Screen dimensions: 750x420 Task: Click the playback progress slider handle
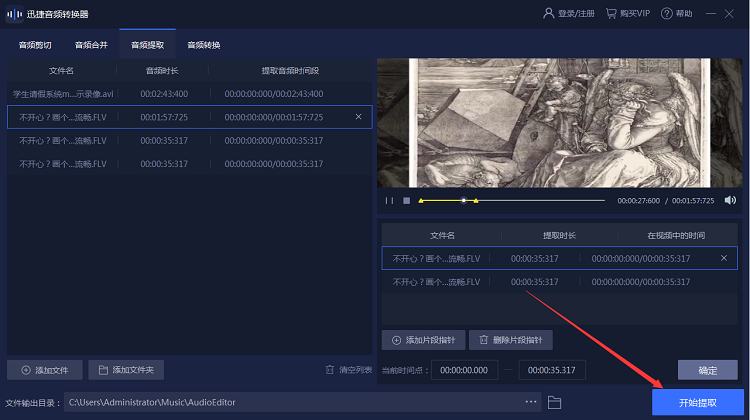(463, 200)
